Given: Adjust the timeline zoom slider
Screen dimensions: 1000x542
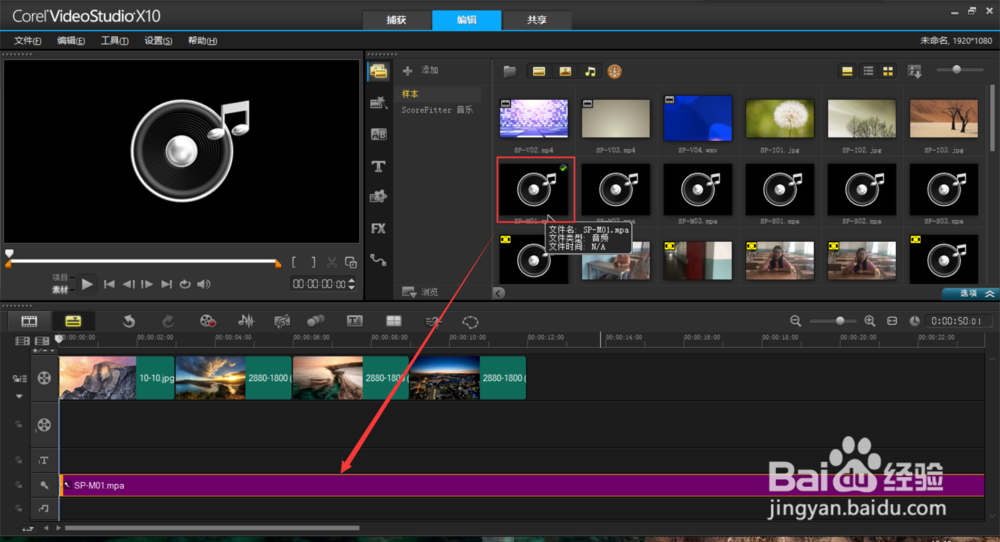Looking at the screenshot, I should 840,321.
